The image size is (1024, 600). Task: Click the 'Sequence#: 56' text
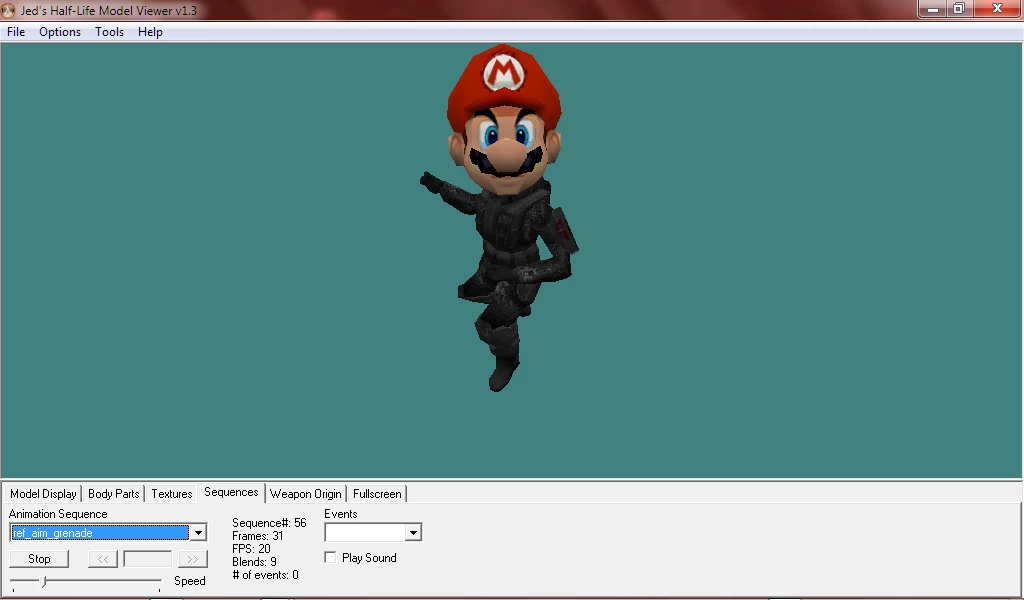coord(269,523)
